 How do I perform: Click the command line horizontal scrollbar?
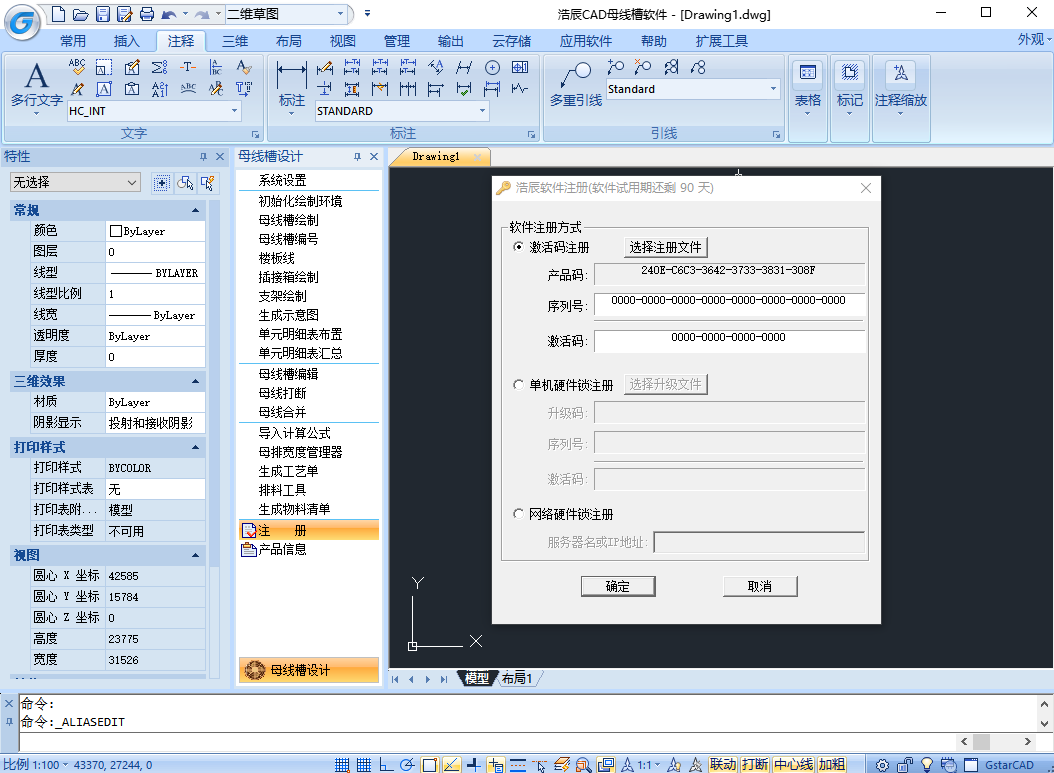click(996, 741)
